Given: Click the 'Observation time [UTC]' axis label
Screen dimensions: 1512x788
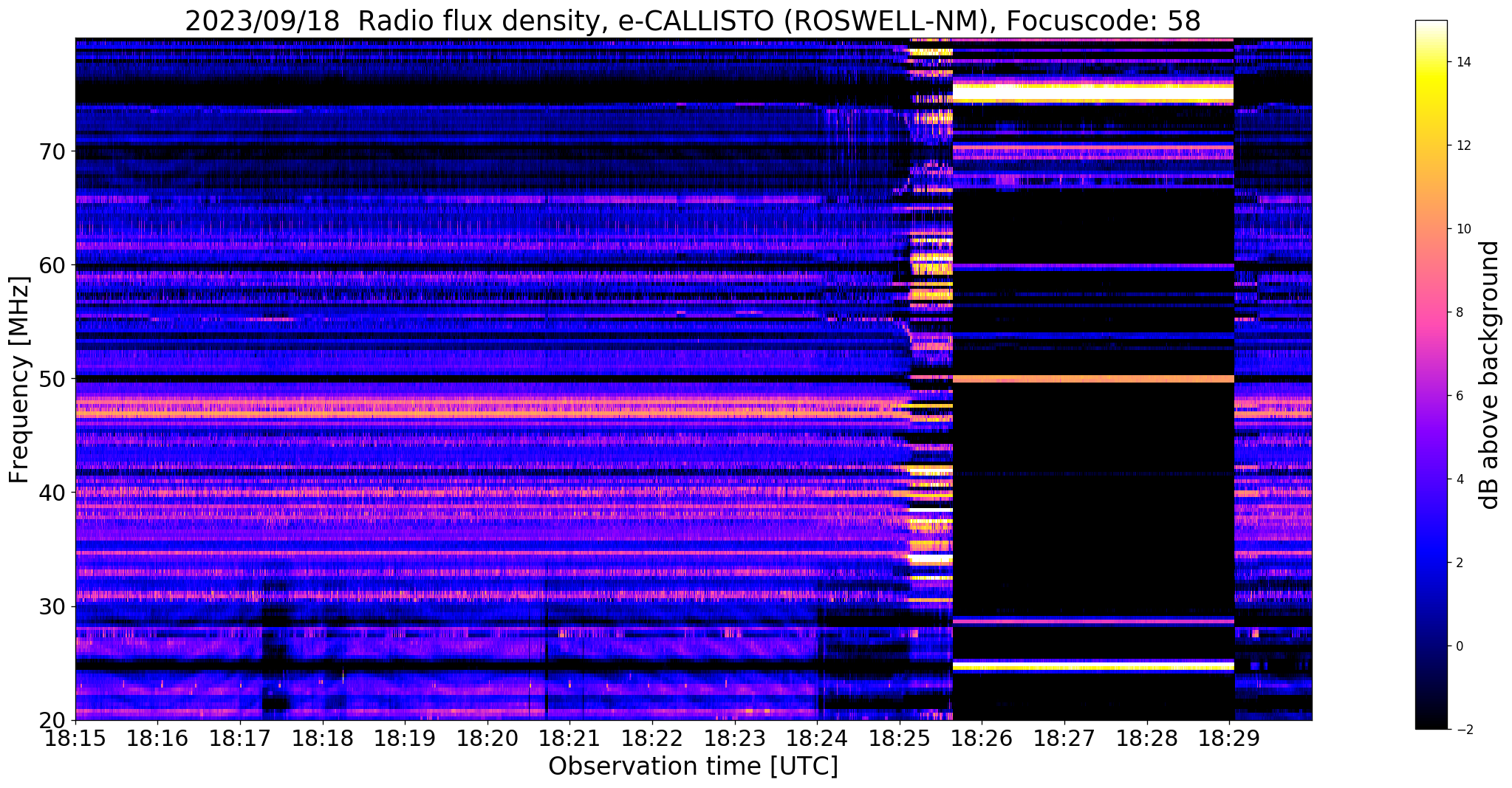Looking at the screenshot, I should pyautogui.click(x=693, y=766).
